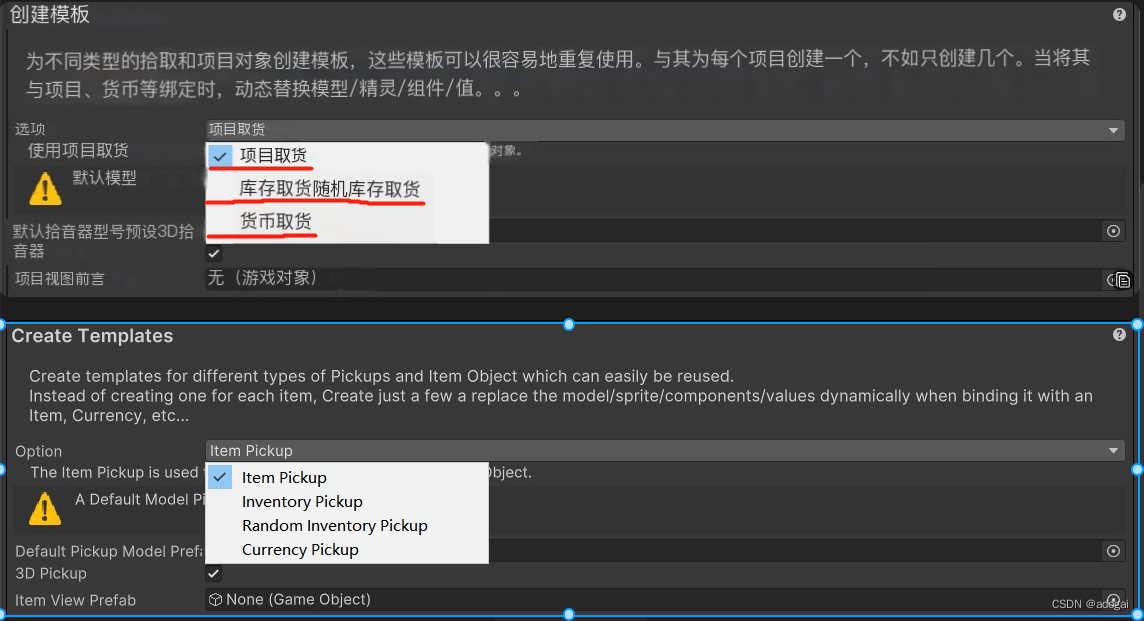Select the checked 项目取货 menu entry
Viewport: 1144px width, 621px height.
347,155
